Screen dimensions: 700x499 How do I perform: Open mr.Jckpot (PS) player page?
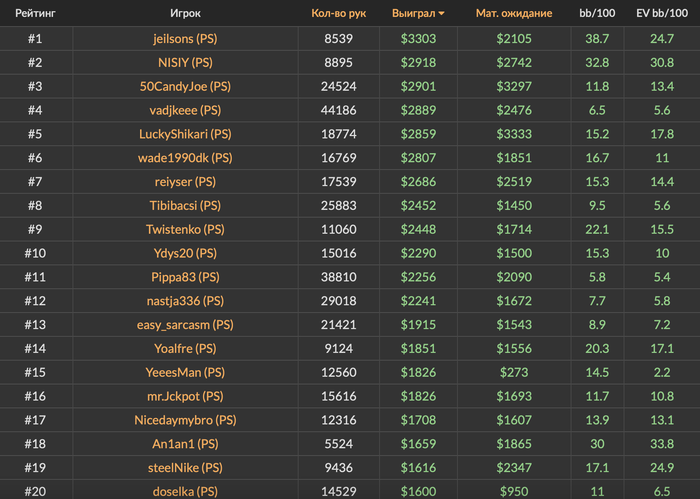pyautogui.click(x=185, y=396)
